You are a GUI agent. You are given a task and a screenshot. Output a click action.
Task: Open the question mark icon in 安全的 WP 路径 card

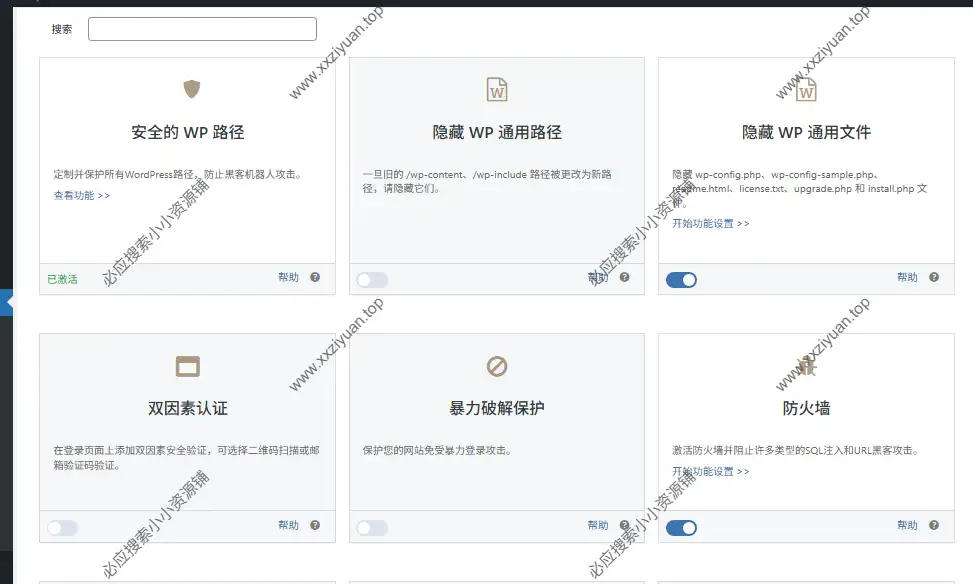(315, 277)
